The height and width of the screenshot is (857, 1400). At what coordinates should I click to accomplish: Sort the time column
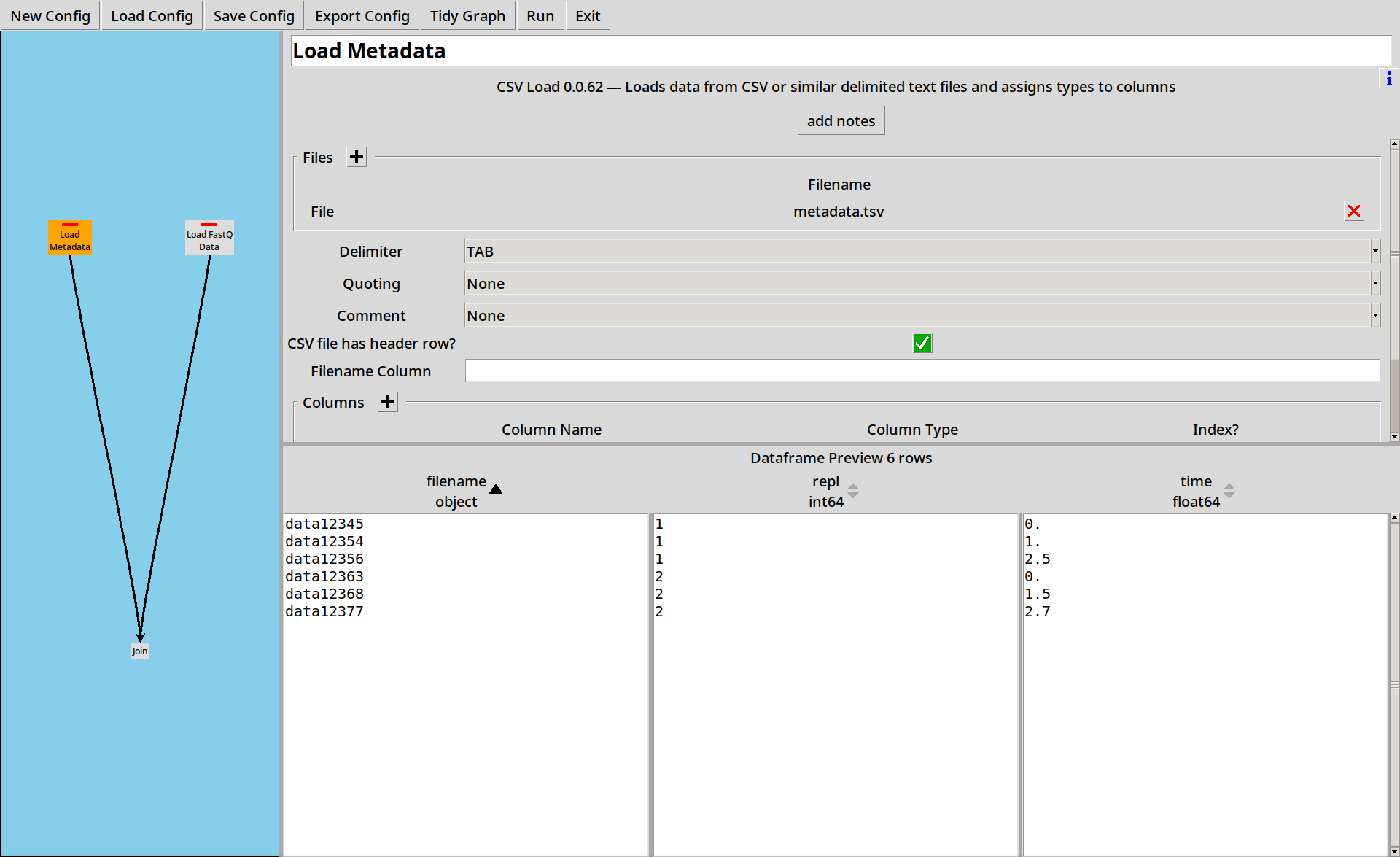[x=1229, y=491]
